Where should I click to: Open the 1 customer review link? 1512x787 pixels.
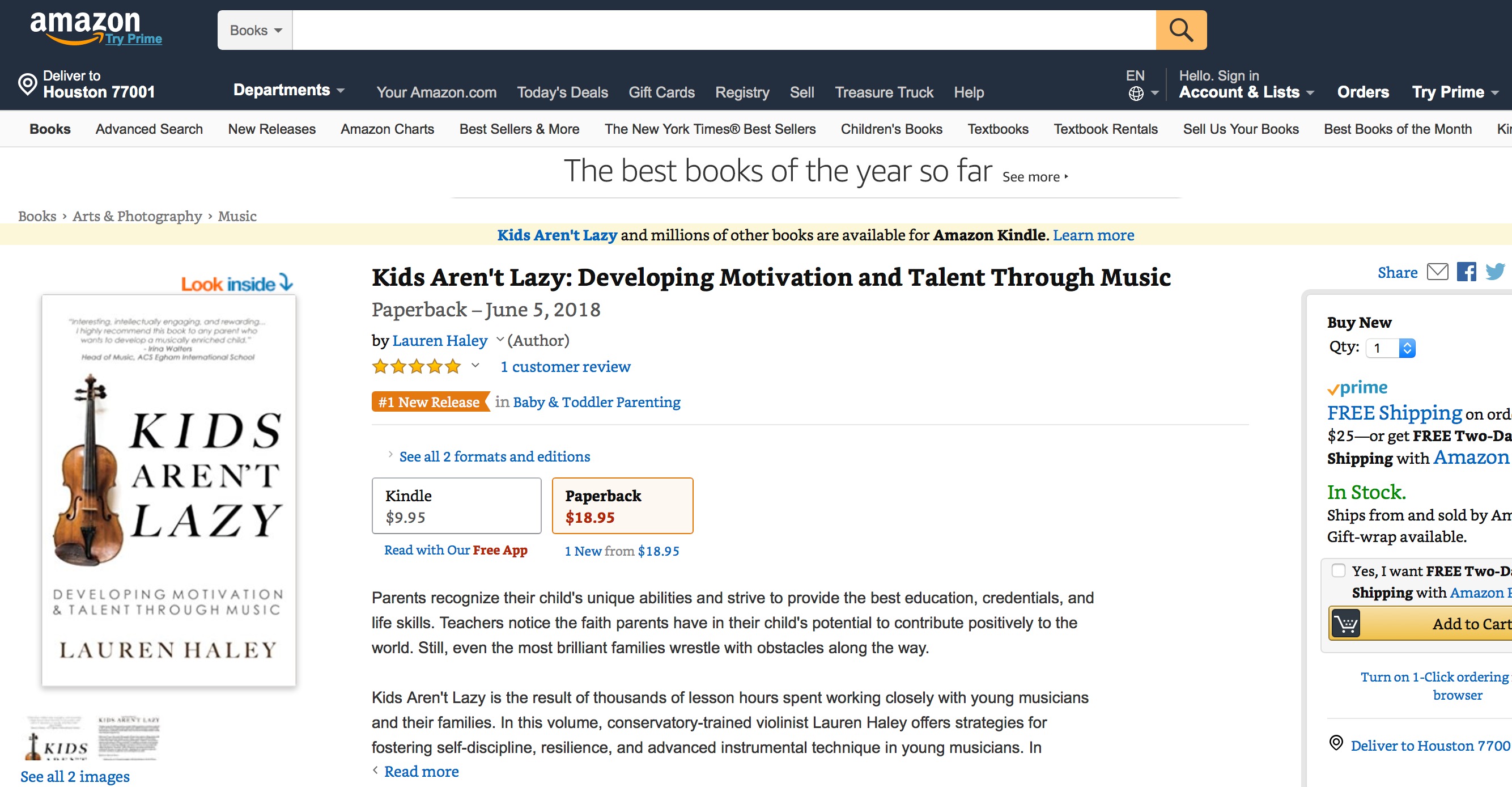564,366
